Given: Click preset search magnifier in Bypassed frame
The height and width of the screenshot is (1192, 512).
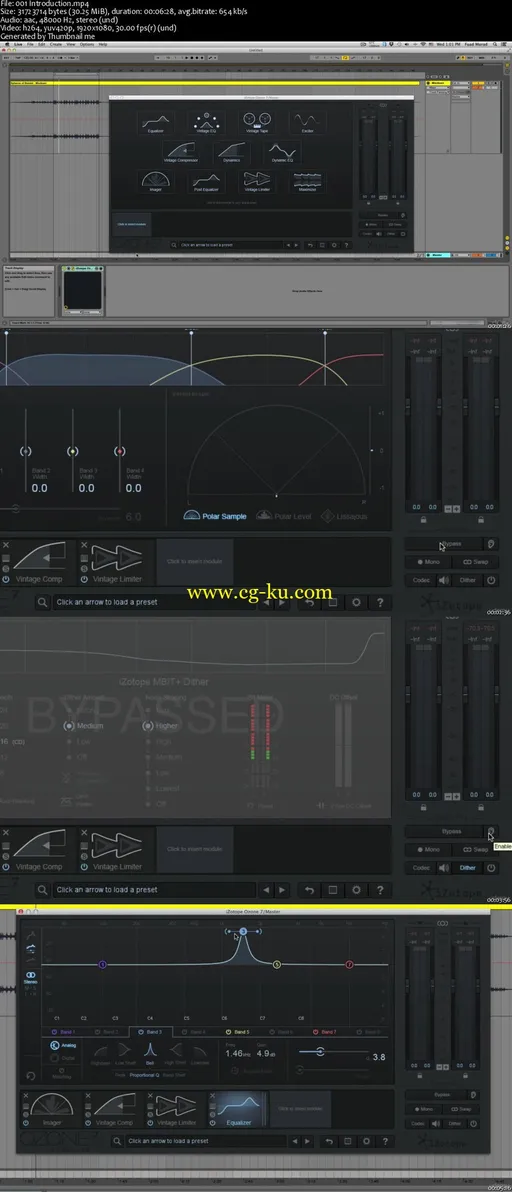Looking at the screenshot, I should pyautogui.click(x=42, y=889).
